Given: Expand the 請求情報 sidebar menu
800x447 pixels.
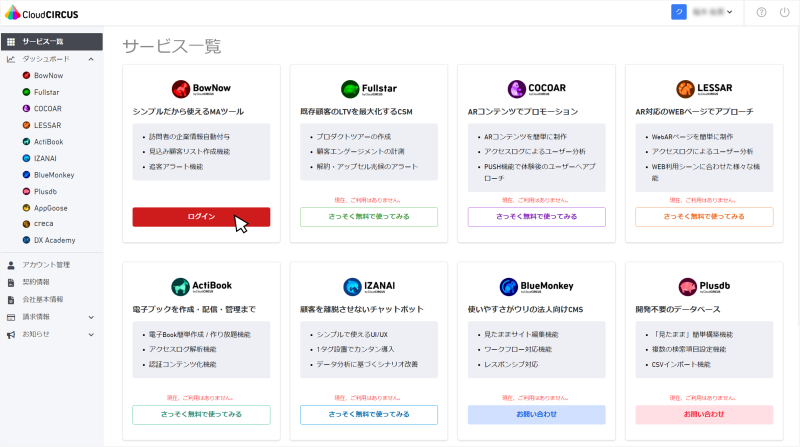Looking at the screenshot, I should pyautogui.click(x=91, y=317).
